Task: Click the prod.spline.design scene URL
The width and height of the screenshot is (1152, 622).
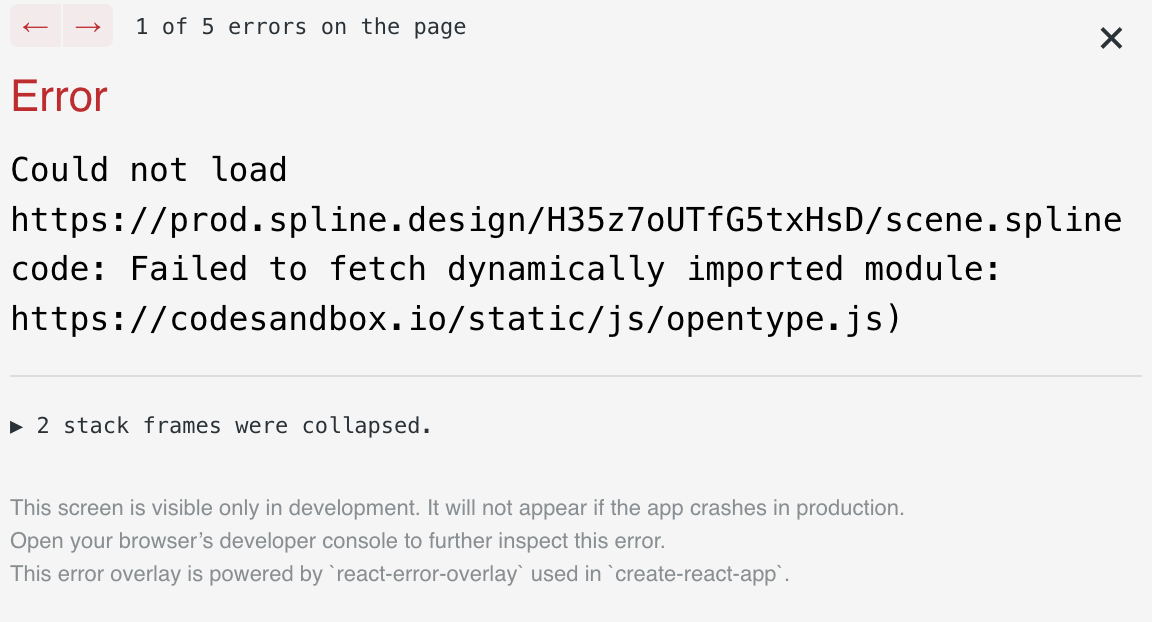Action: coord(566,219)
